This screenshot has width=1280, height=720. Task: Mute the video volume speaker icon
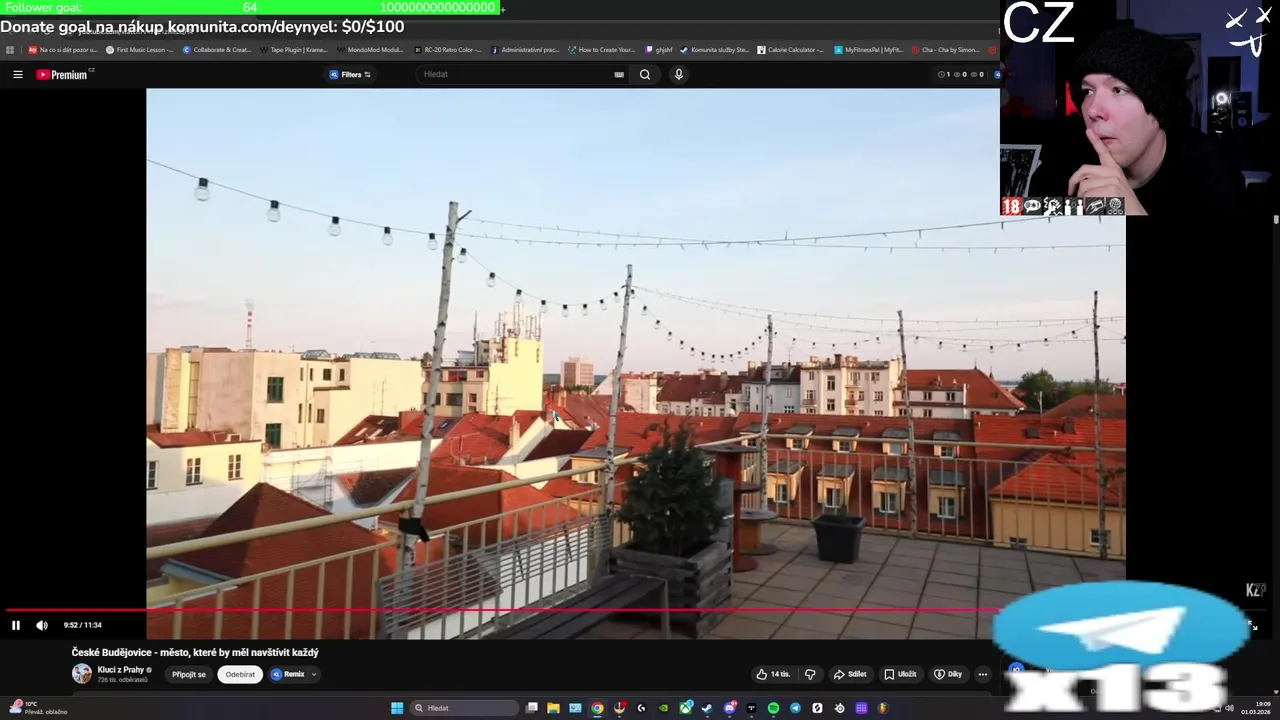42,625
